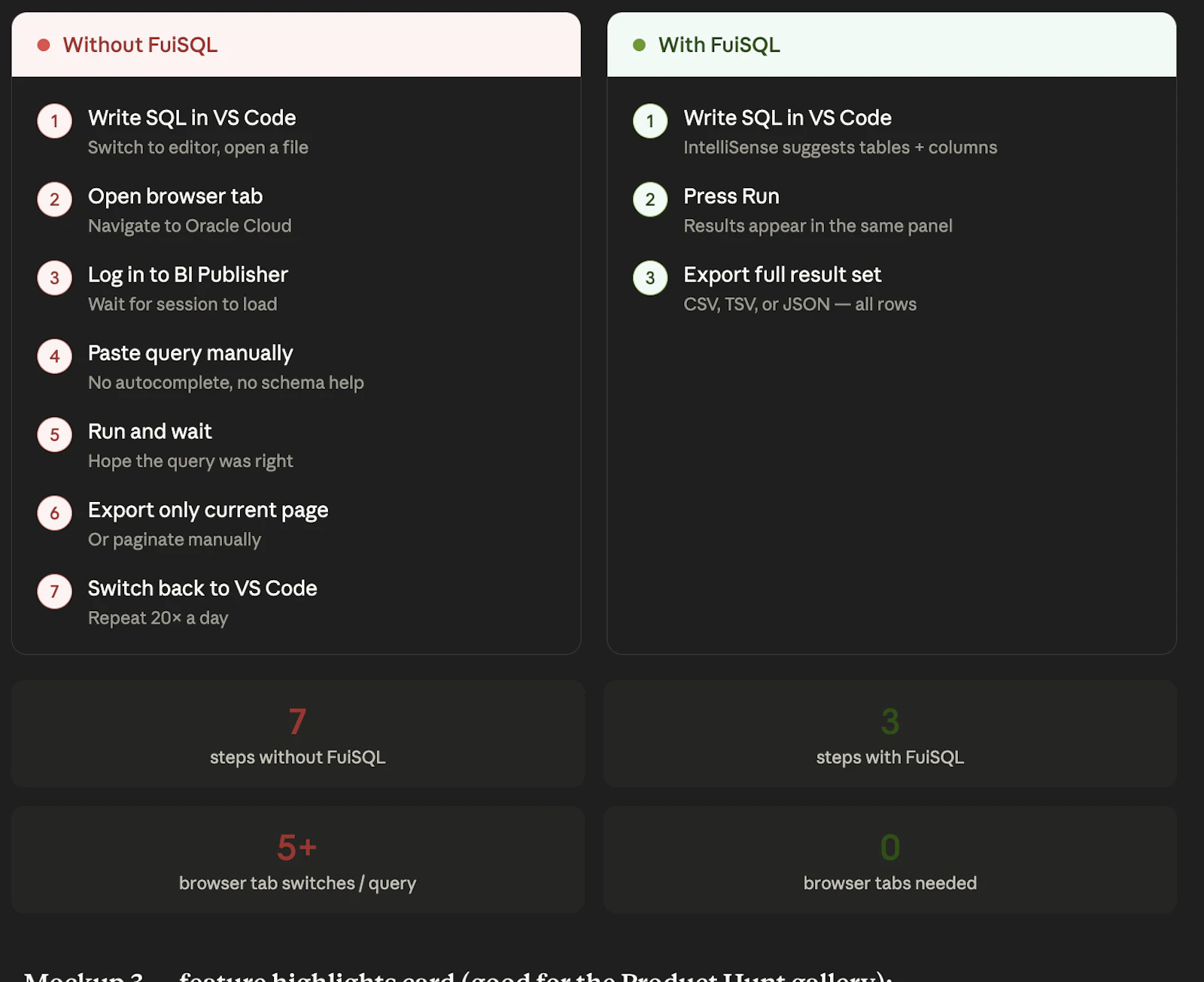Click step 5 circle next to Run and wait
Image resolution: width=1204 pixels, height=982 pixels.
(55, 434)
